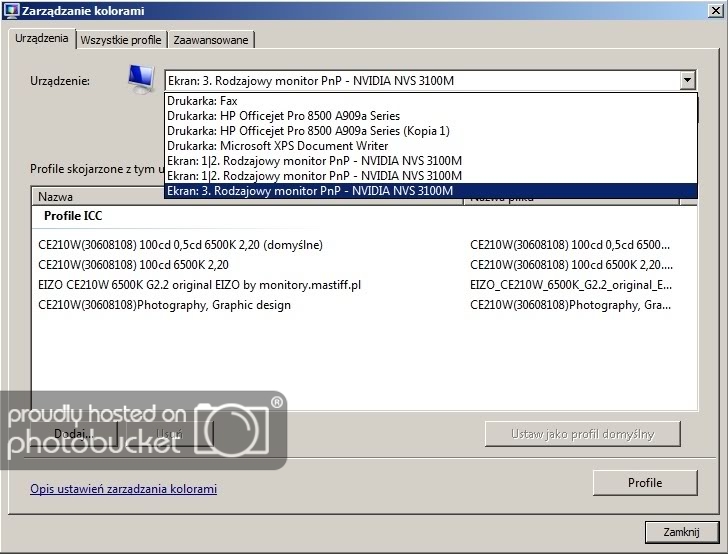Close the Zarządzanie kolorami window
Image resolution: width=728 pixels, height=554 pixels.
click(x=715, y=11)
